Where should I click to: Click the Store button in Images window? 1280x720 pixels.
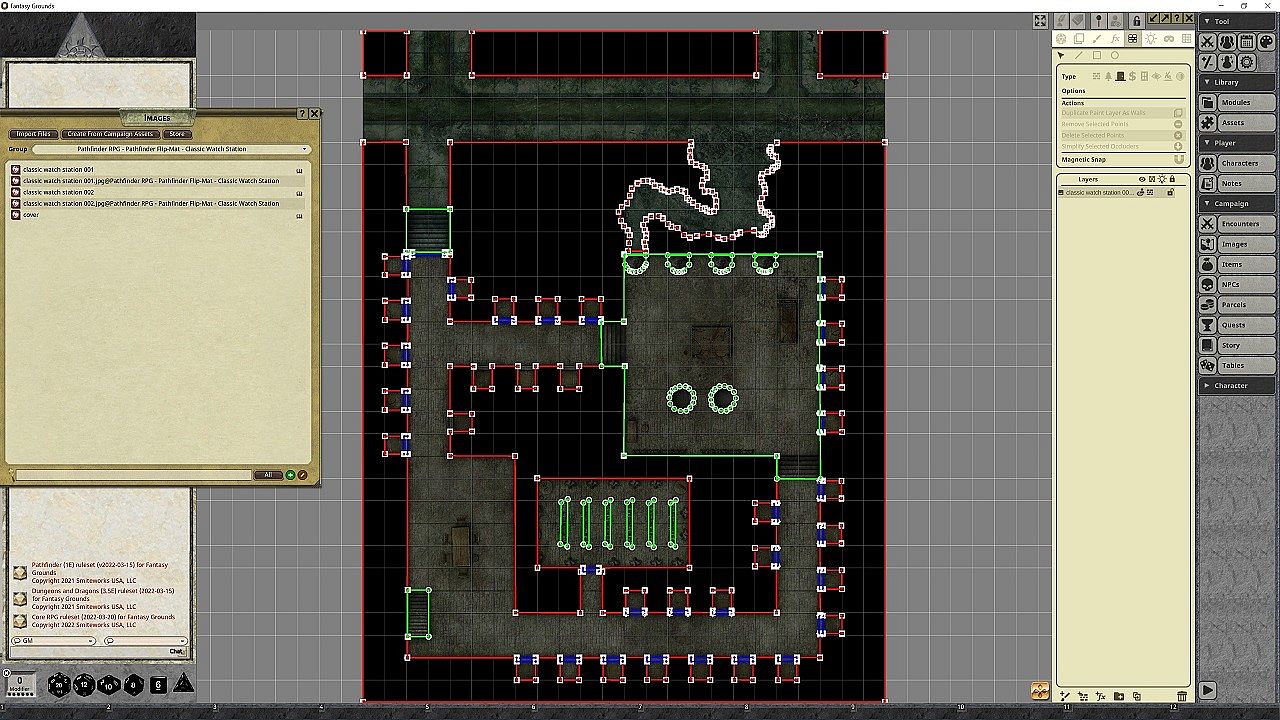177,134
